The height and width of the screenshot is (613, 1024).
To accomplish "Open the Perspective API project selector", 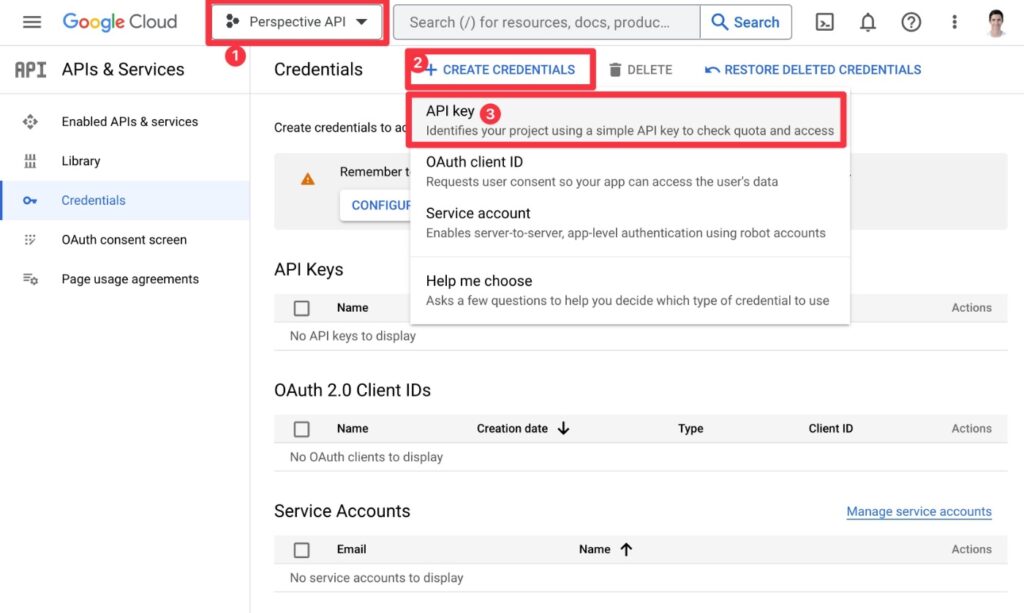I will [296, 22].
